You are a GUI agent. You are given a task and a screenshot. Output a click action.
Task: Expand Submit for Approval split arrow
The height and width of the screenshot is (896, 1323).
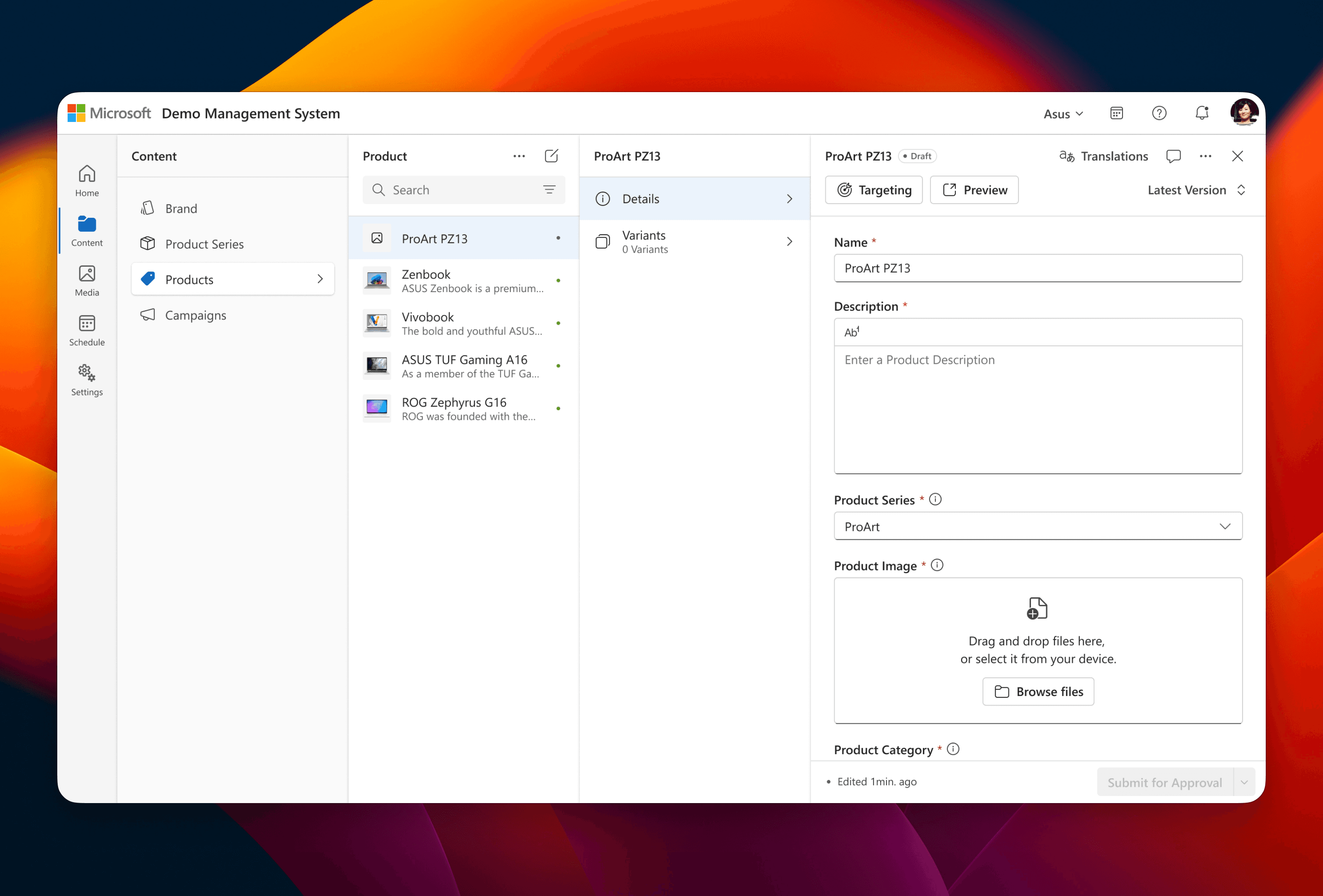tap(1244, 782)
